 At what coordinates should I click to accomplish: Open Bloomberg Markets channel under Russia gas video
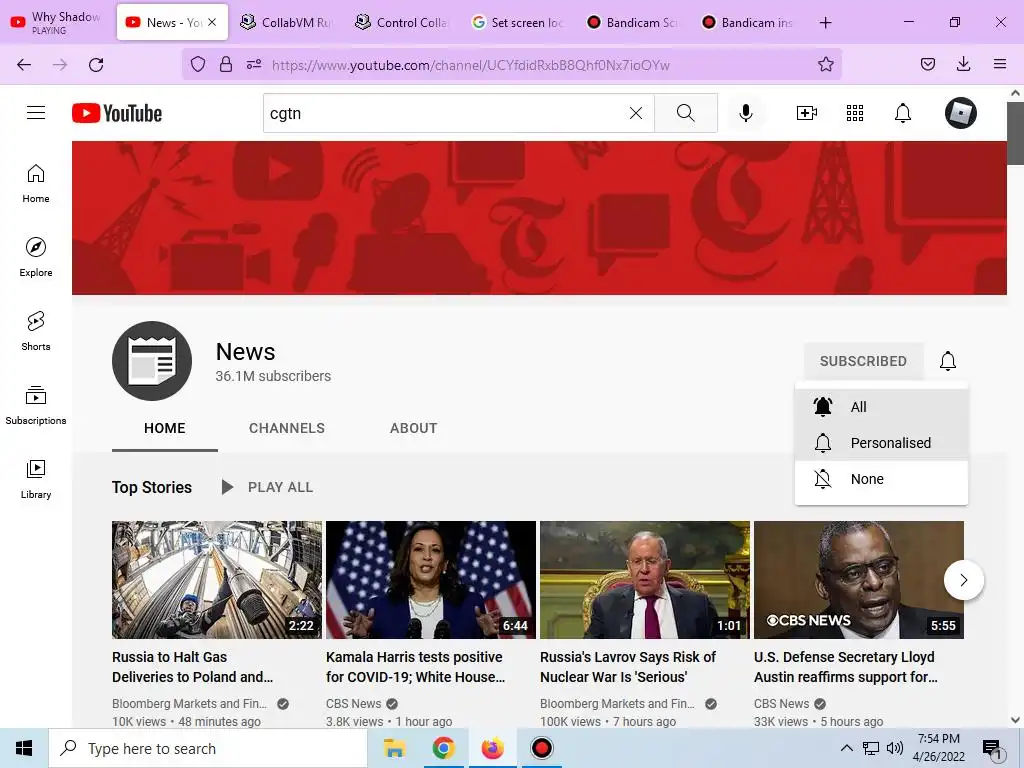click(189, 704)
